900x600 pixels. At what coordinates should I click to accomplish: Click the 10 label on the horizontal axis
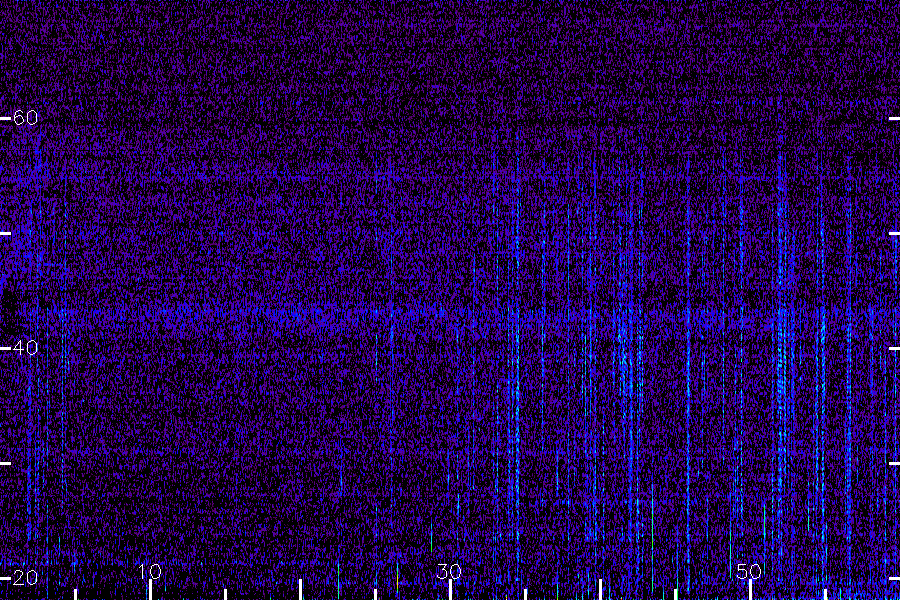click(x=150, y=571)
